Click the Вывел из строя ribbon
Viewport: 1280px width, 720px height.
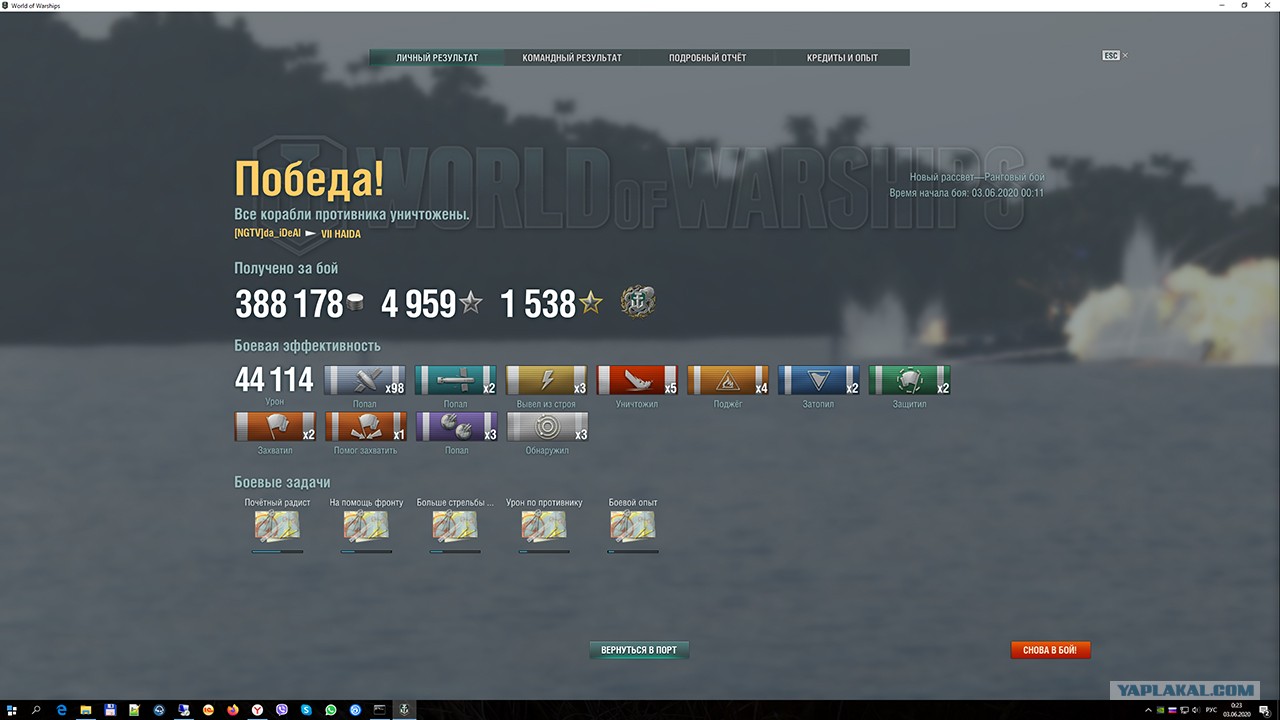tap(546, 380)
